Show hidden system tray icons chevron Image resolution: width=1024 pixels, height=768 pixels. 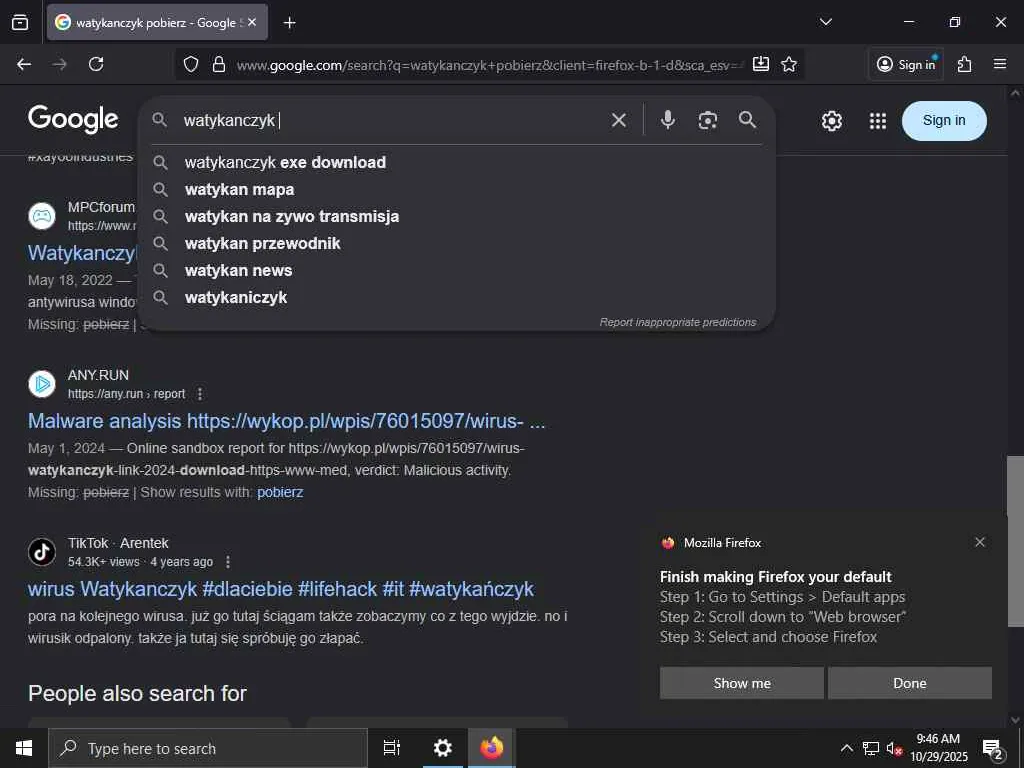pos(846,748)
